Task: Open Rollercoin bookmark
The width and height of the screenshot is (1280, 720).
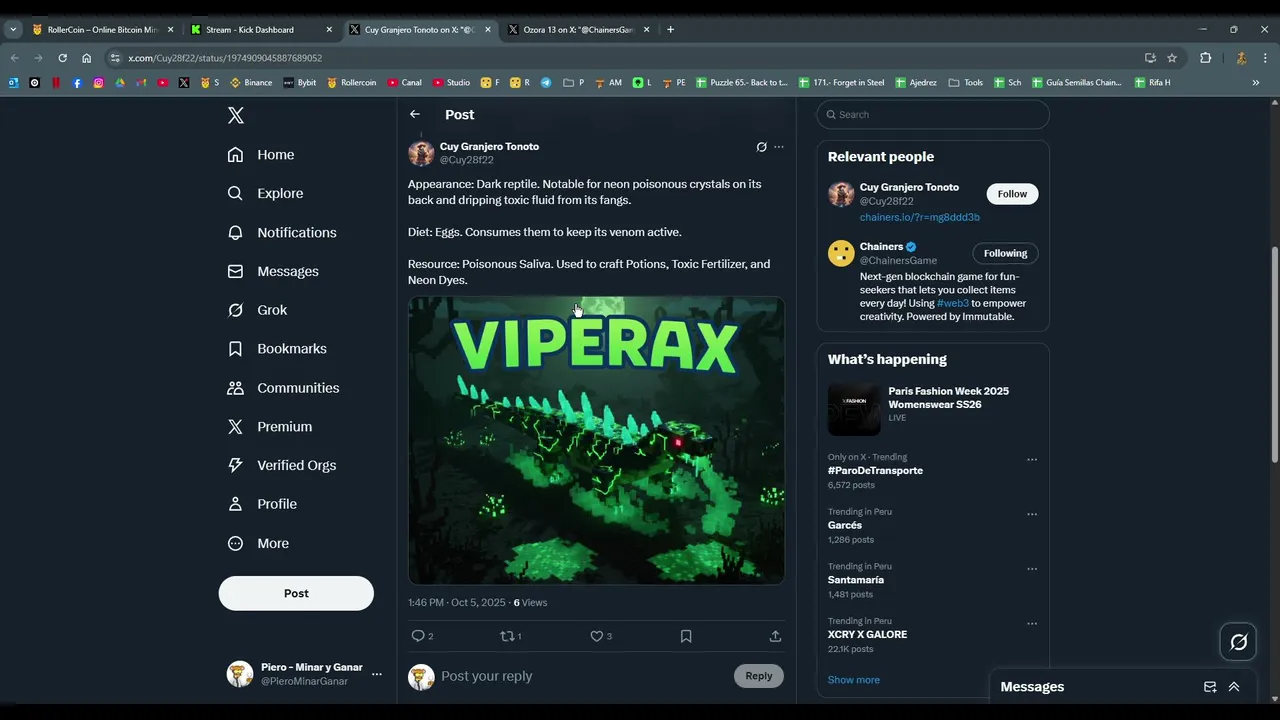Action: [351, 83]
